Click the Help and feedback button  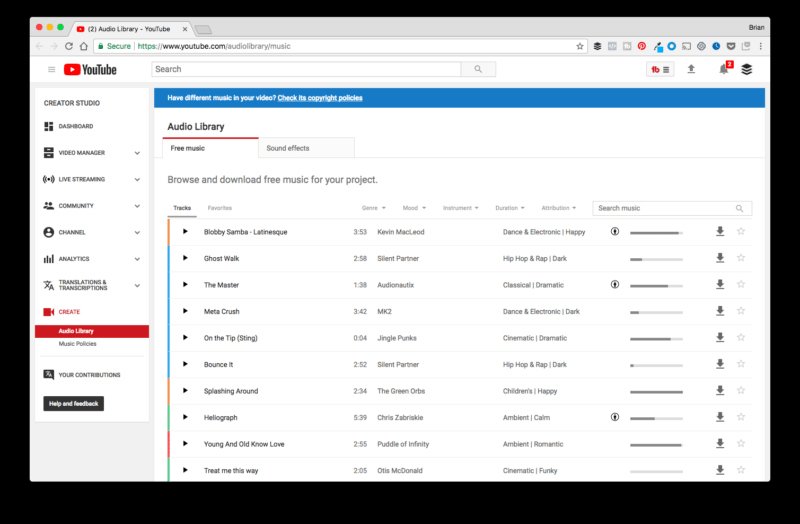[73, 404]
